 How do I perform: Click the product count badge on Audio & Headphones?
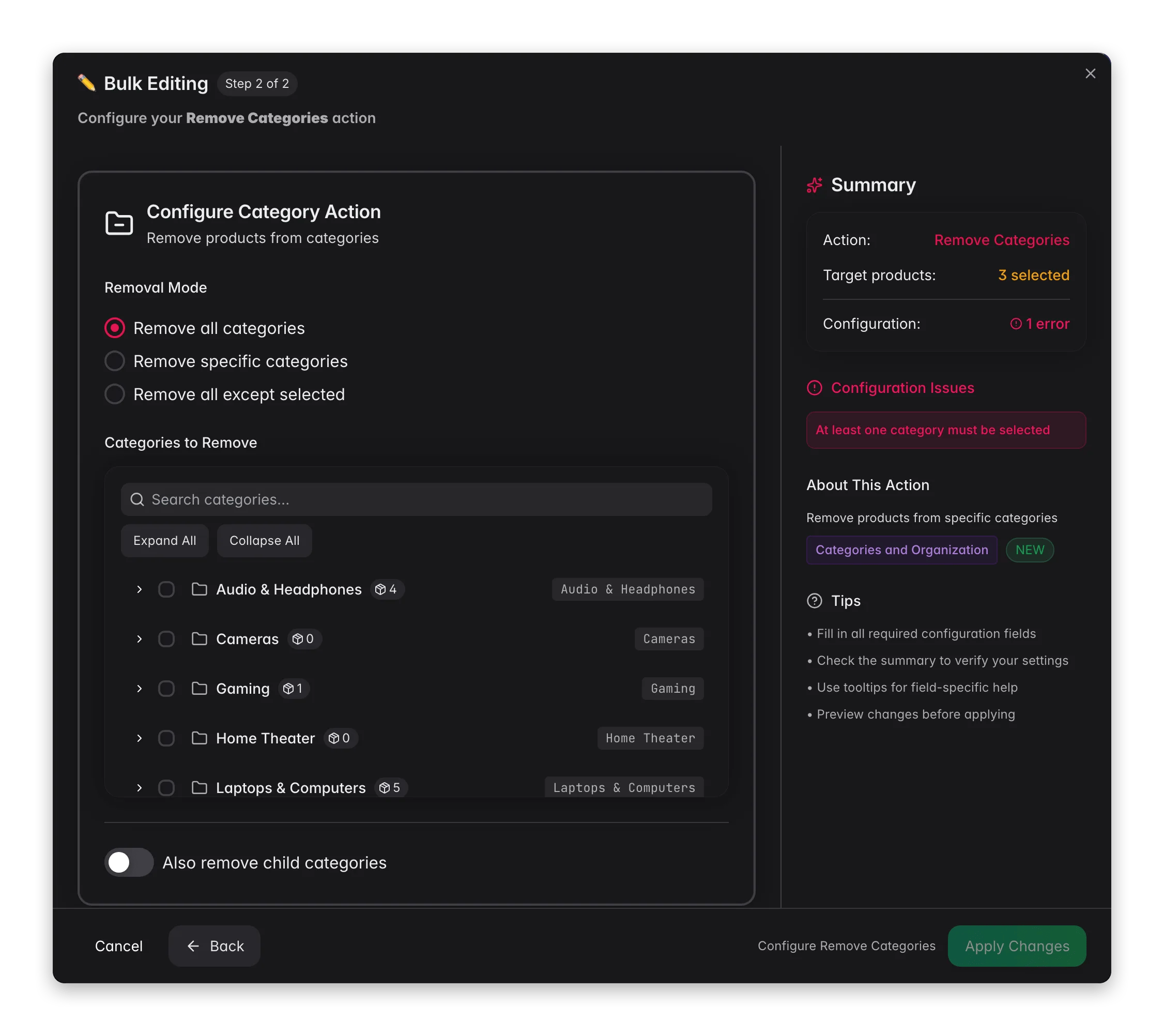click(387, 589)
